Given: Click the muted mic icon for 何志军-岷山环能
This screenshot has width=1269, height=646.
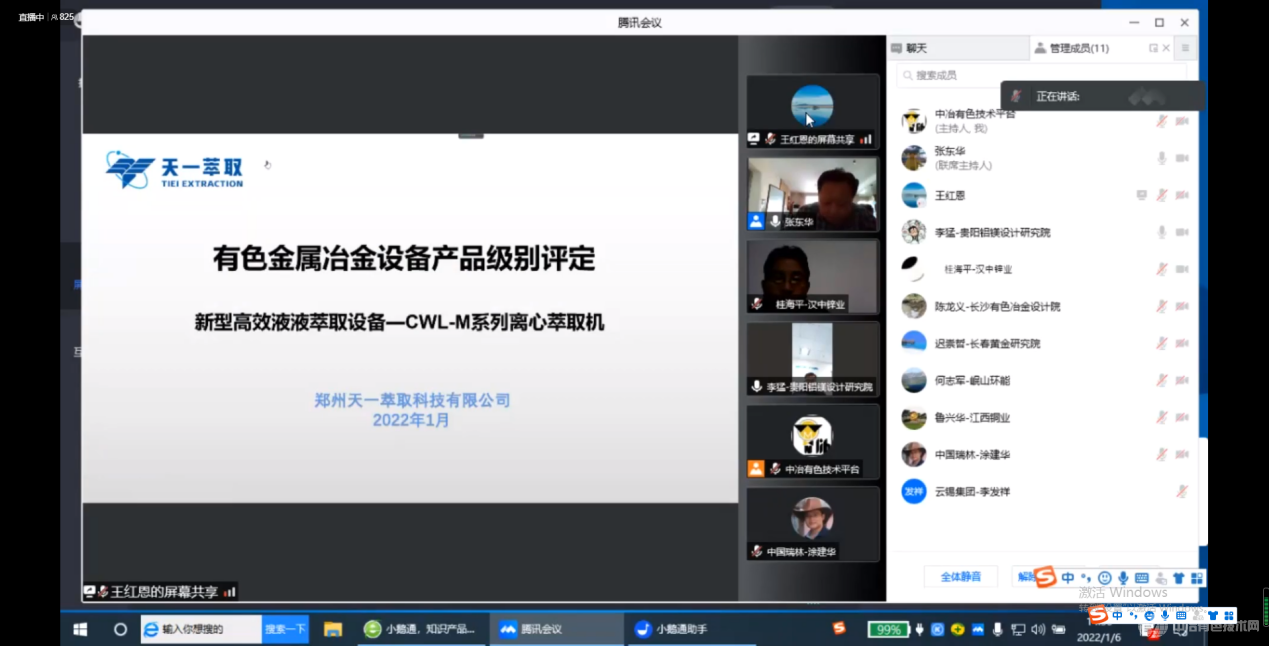Looking at the screenshot, I should pos(1161,380).
